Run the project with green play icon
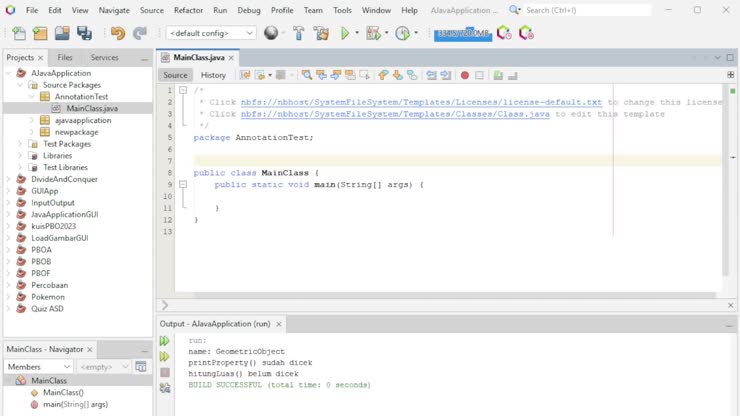 345,33
